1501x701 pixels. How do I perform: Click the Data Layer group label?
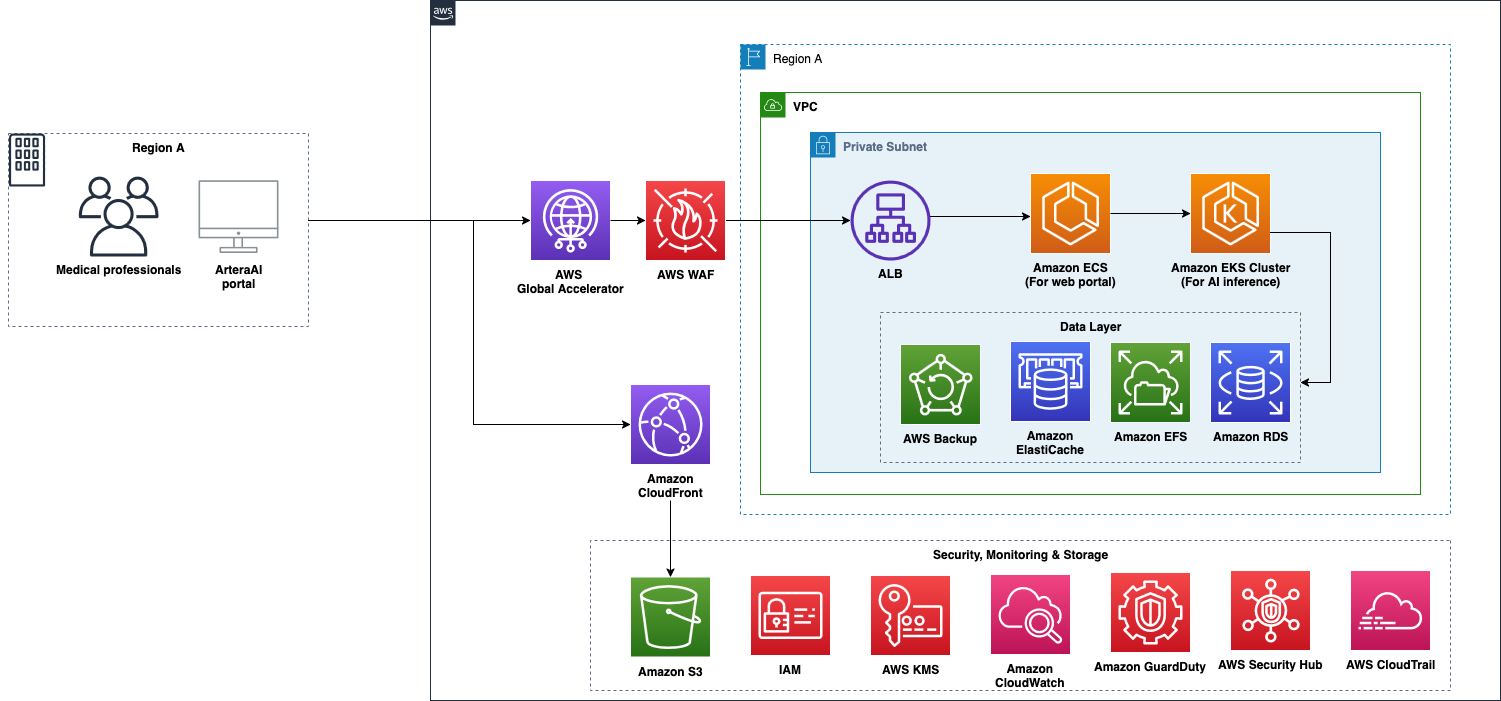[x=1090, y=327]
